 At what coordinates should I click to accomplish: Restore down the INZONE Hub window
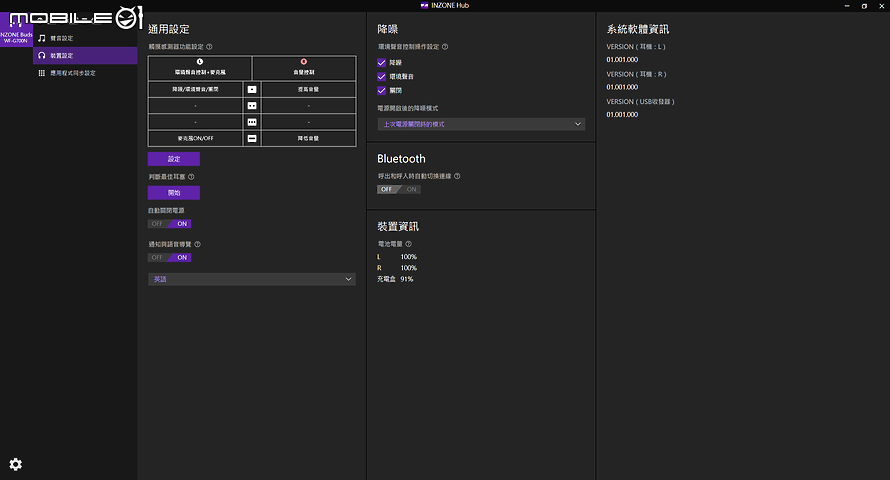tap(864, 6)
